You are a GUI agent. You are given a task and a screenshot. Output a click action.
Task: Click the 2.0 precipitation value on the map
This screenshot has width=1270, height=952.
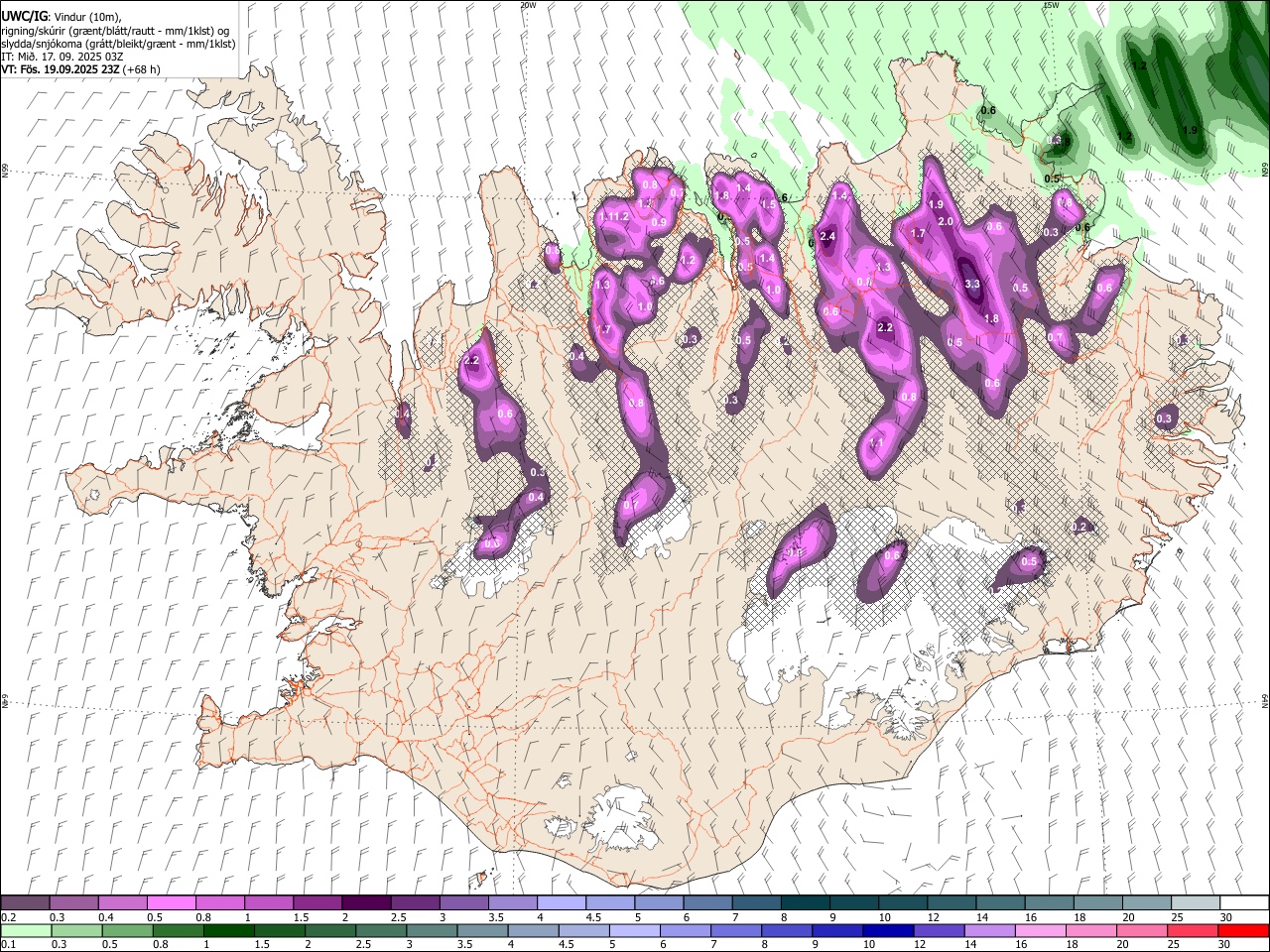(946, 221)
